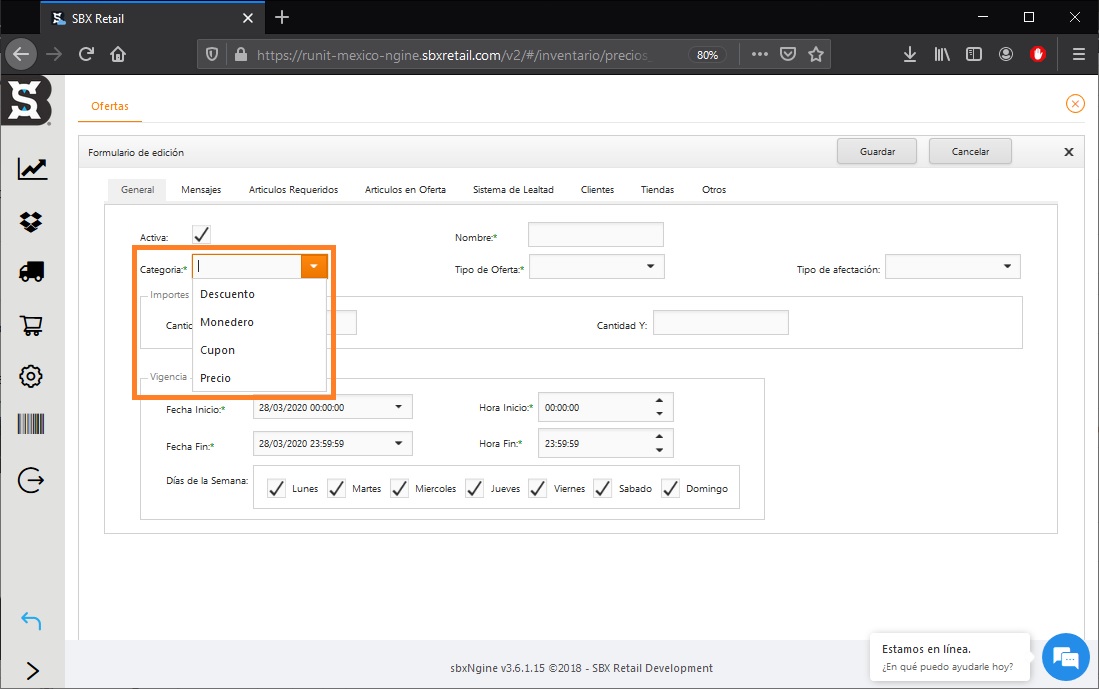Uncheck the Lunes checkbox
Image resolution: width=1099 pixels, height=689 pixels.
(x=276, y=489)
